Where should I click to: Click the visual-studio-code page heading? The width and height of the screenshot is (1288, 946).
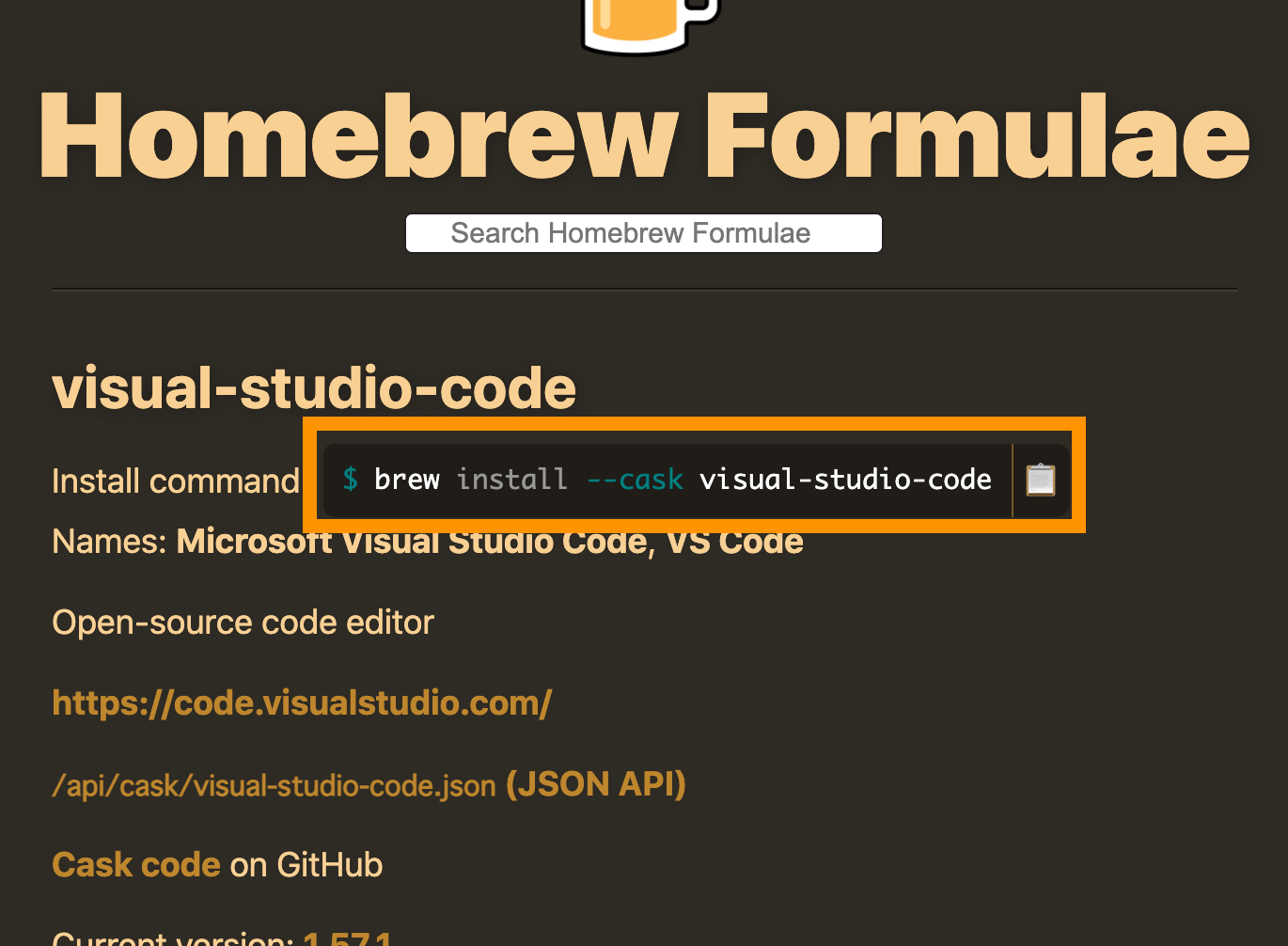(x=314, y=388)
